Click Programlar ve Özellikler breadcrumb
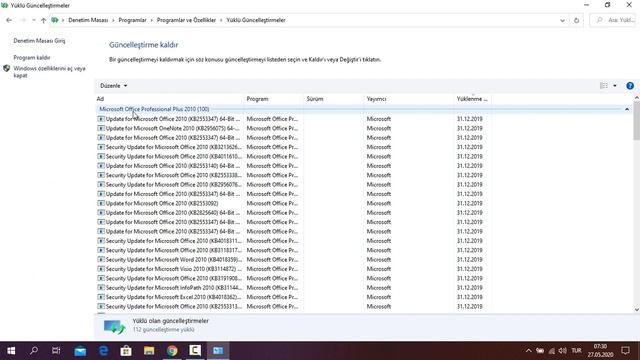 [186, 20]
